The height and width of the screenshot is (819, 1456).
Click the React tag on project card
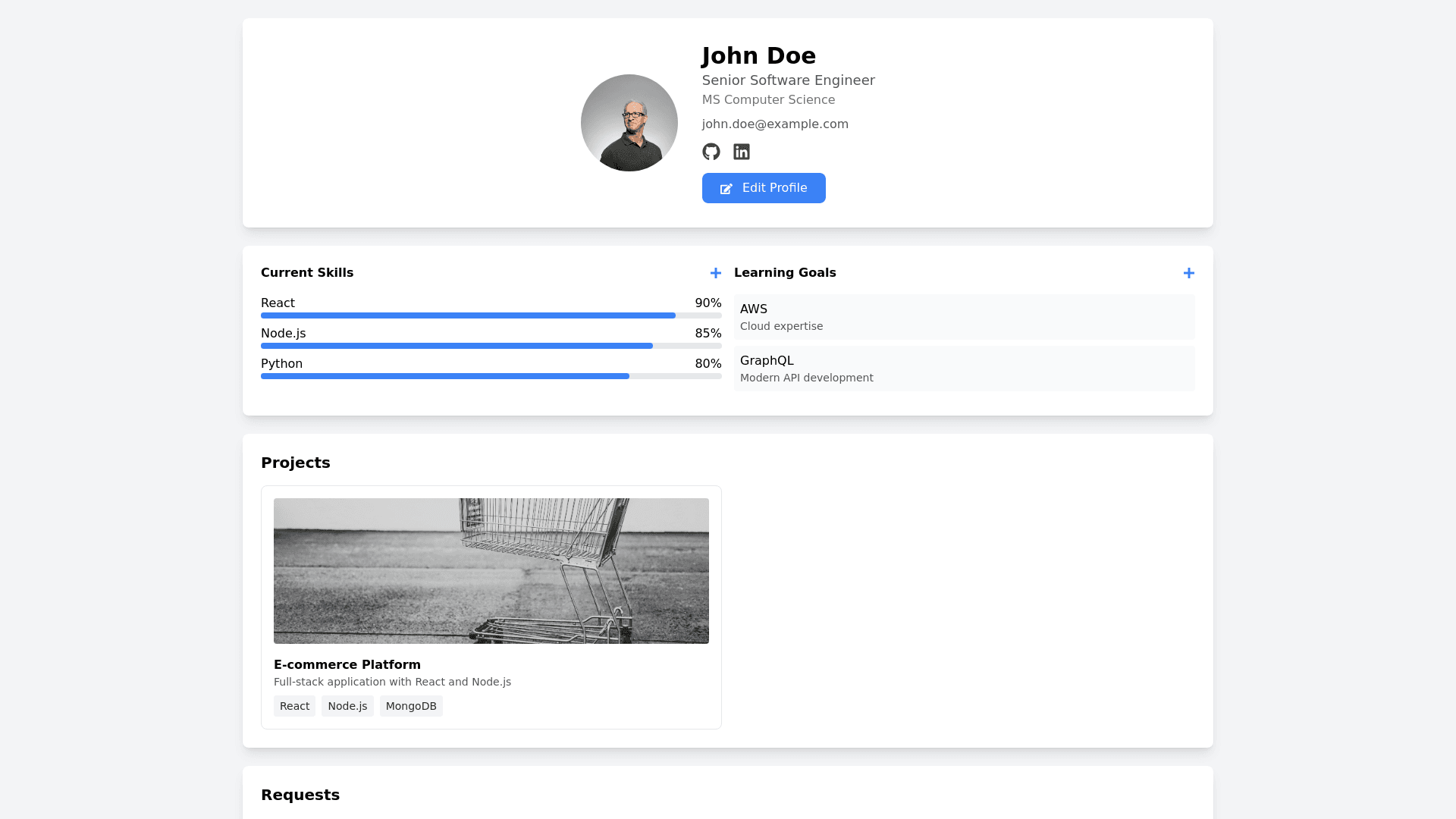tap(294, 706)
